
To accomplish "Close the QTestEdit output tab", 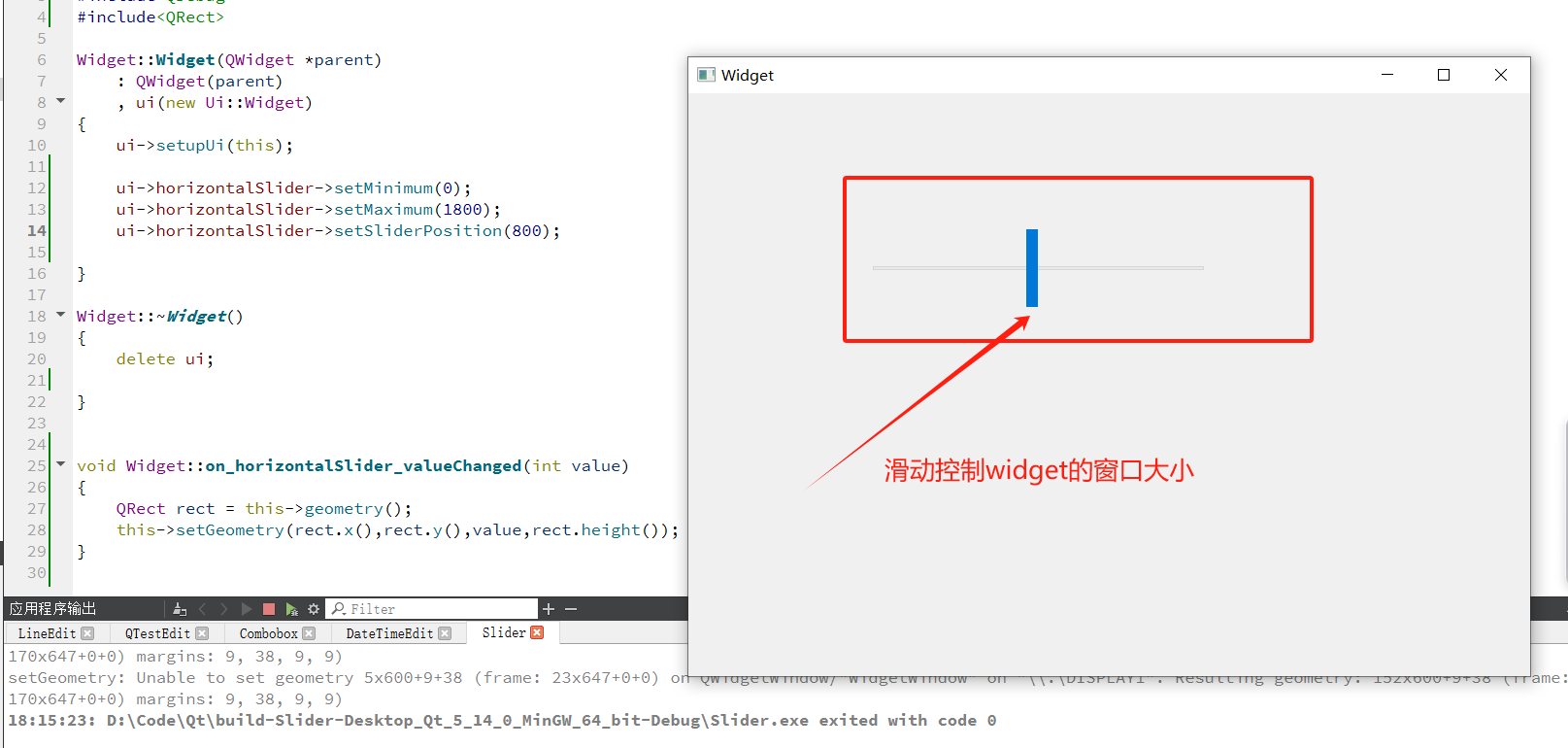I will [202, 633].
